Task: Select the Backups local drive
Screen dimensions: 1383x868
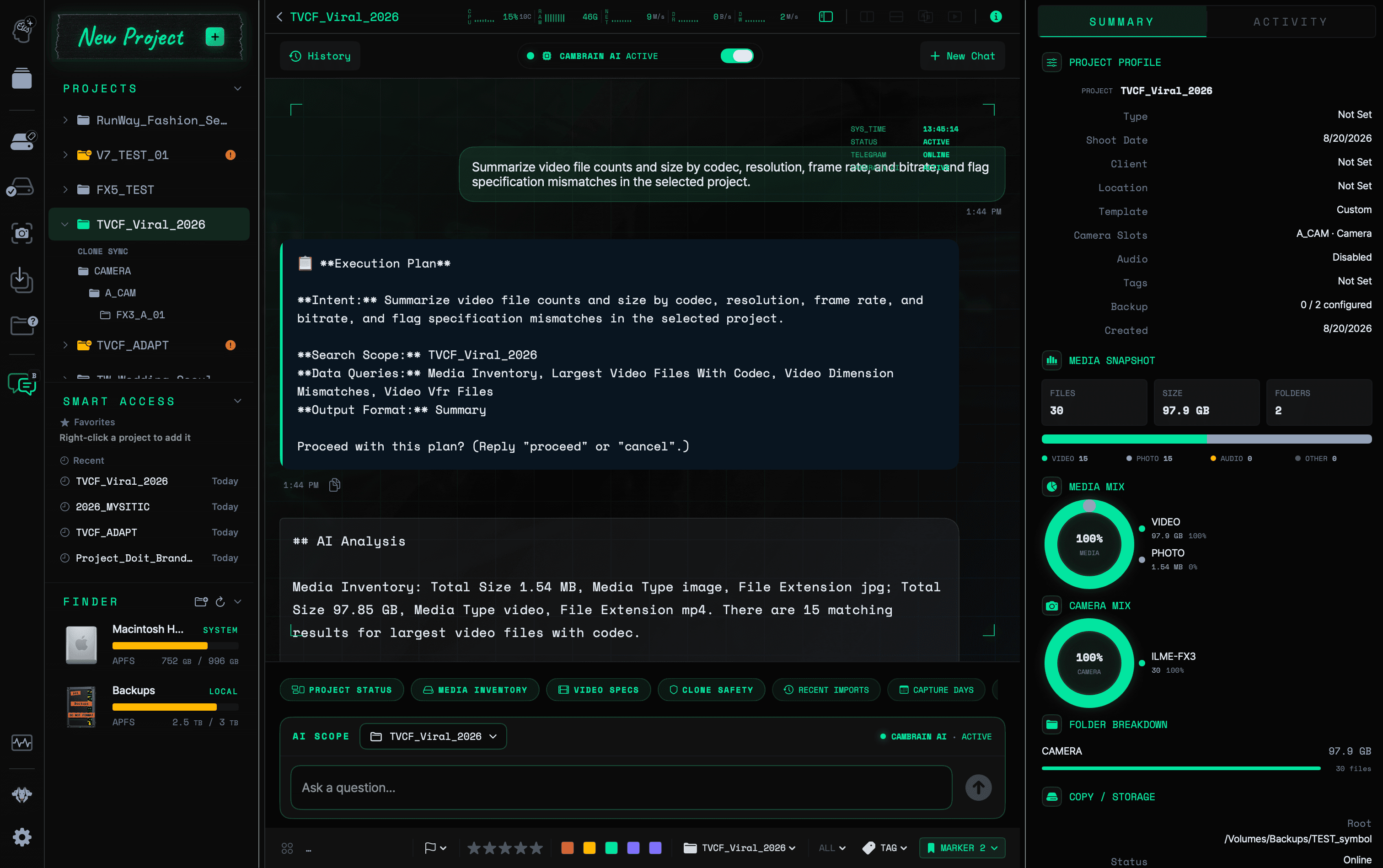Action: [x=151, y=706]
